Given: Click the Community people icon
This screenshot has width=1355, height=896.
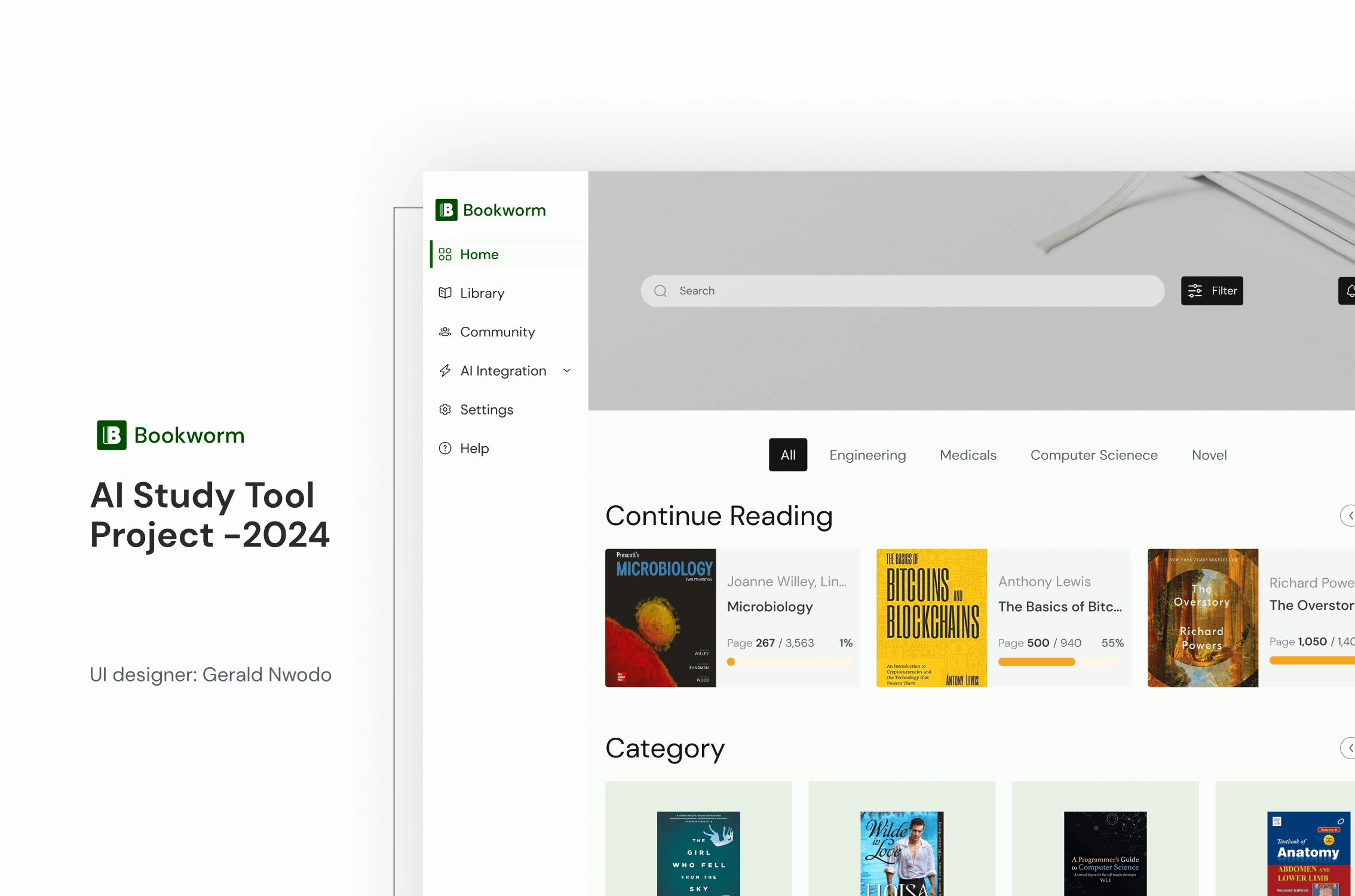Looking at the screenshot, I should click(x=445, y=332).
